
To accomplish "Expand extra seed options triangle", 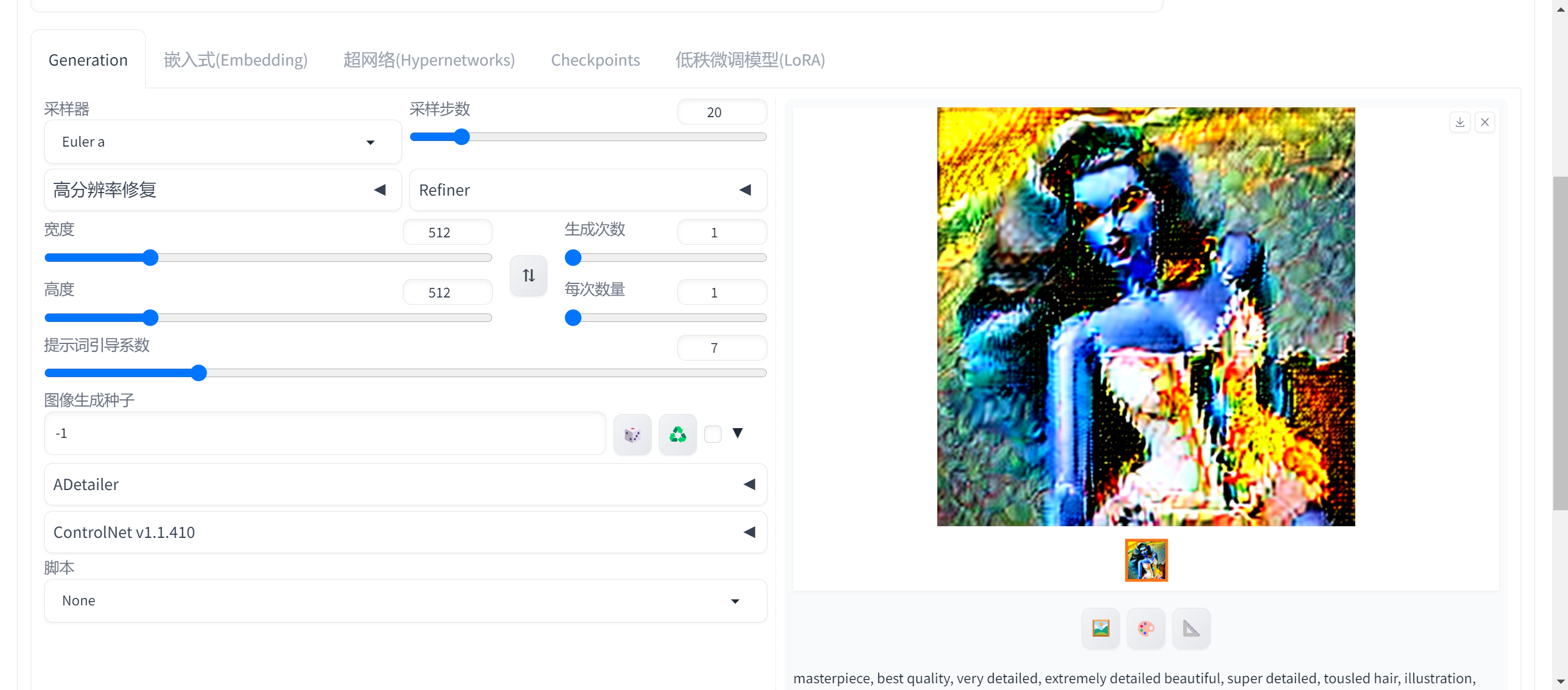I will point(738,433).
